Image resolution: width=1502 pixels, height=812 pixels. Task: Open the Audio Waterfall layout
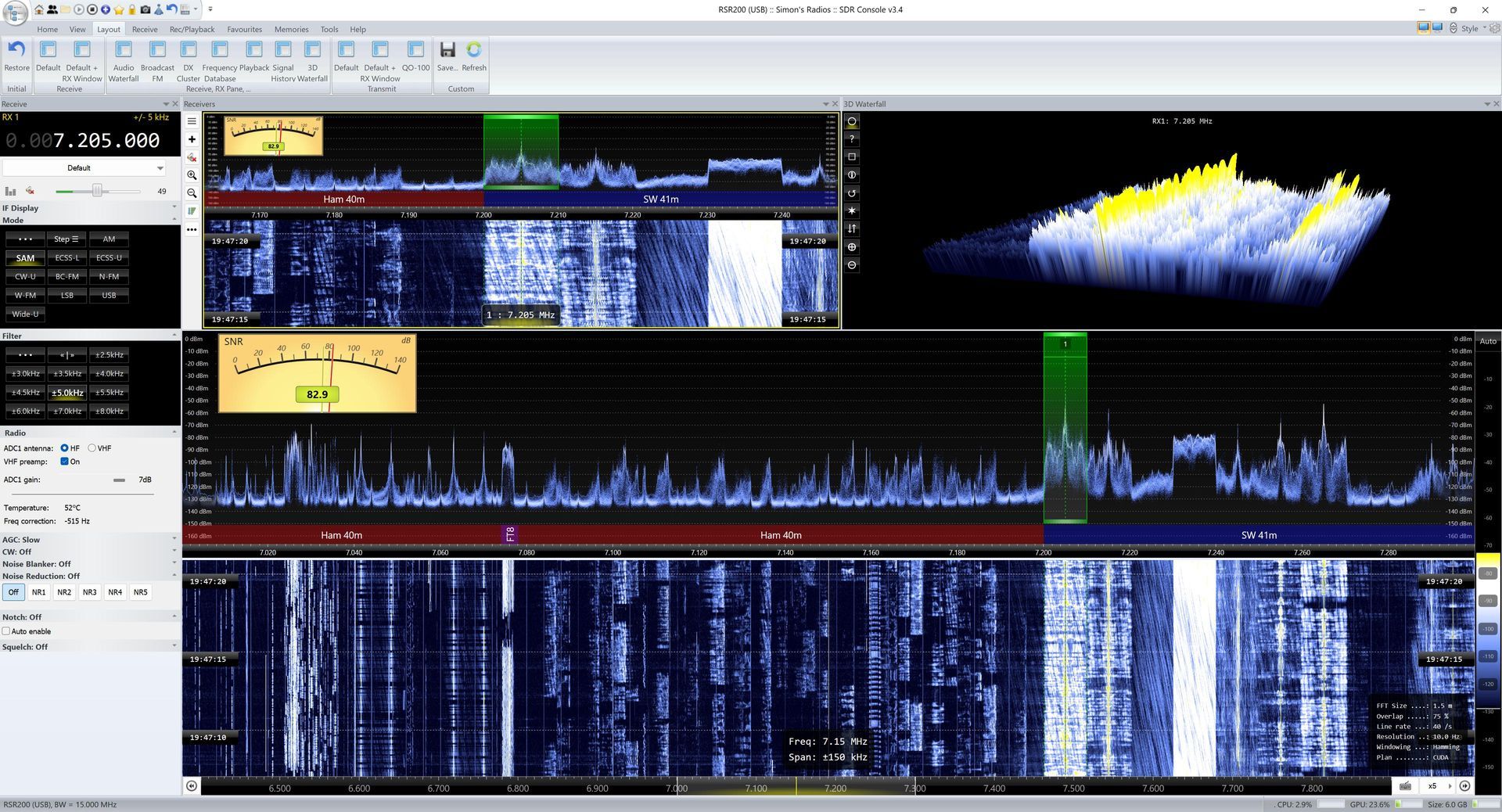pyautogui.click(x=123, y=50)
